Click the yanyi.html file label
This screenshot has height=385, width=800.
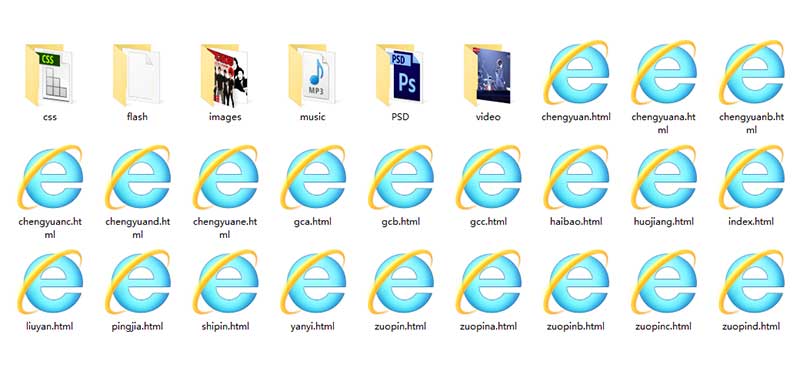click(313, 326)
